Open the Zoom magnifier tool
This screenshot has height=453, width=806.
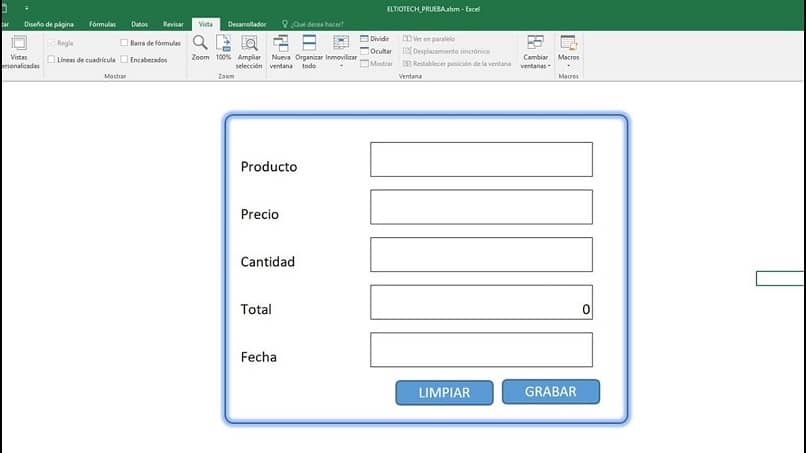200,48
